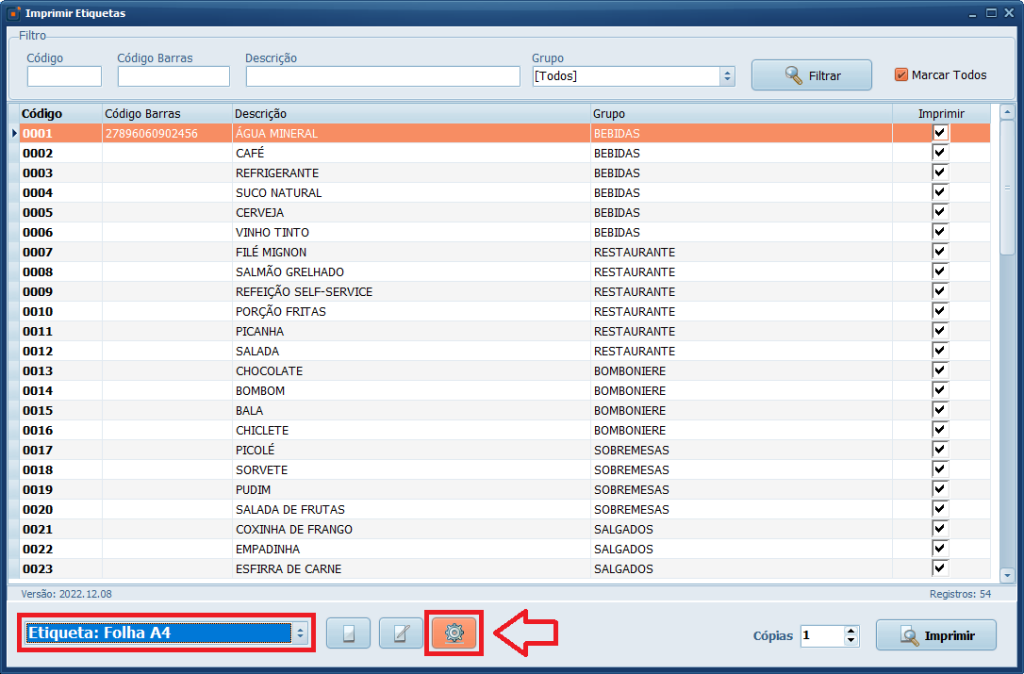The width and height of the screenshot is (1024, 674).
Task: Open the label settings gear icon
Action: (x=453, y=633)
